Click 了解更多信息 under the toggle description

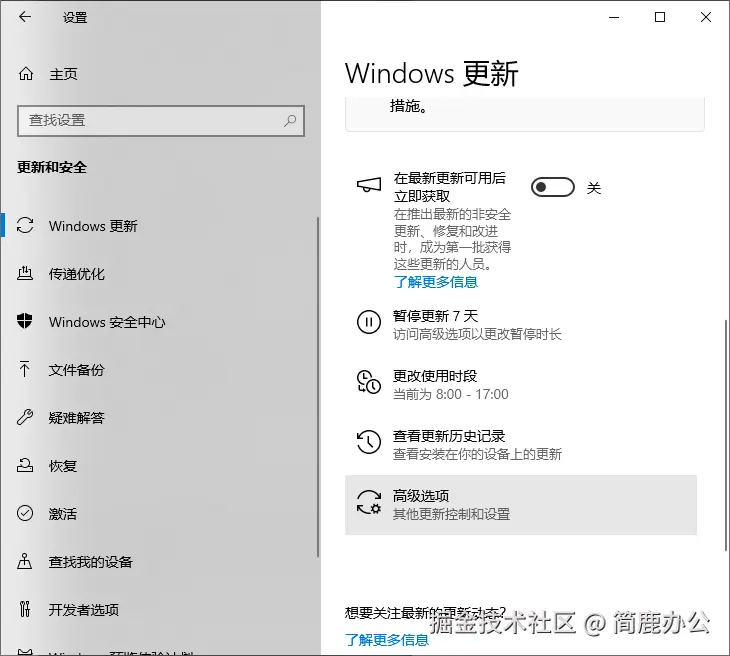(x=436, y=282)
